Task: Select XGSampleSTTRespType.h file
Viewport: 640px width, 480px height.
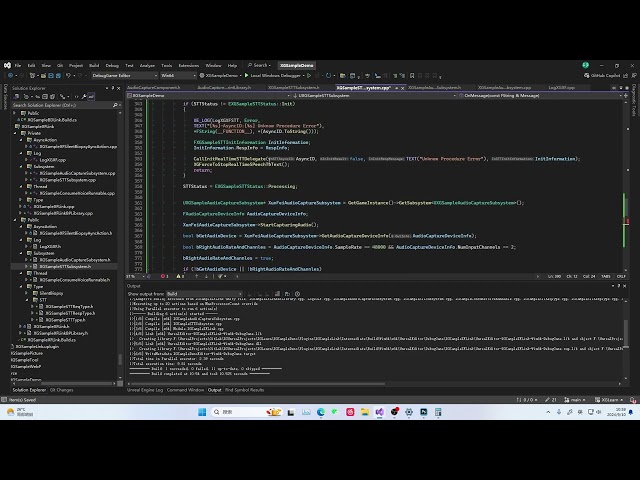Action: (x=70, y=313)
